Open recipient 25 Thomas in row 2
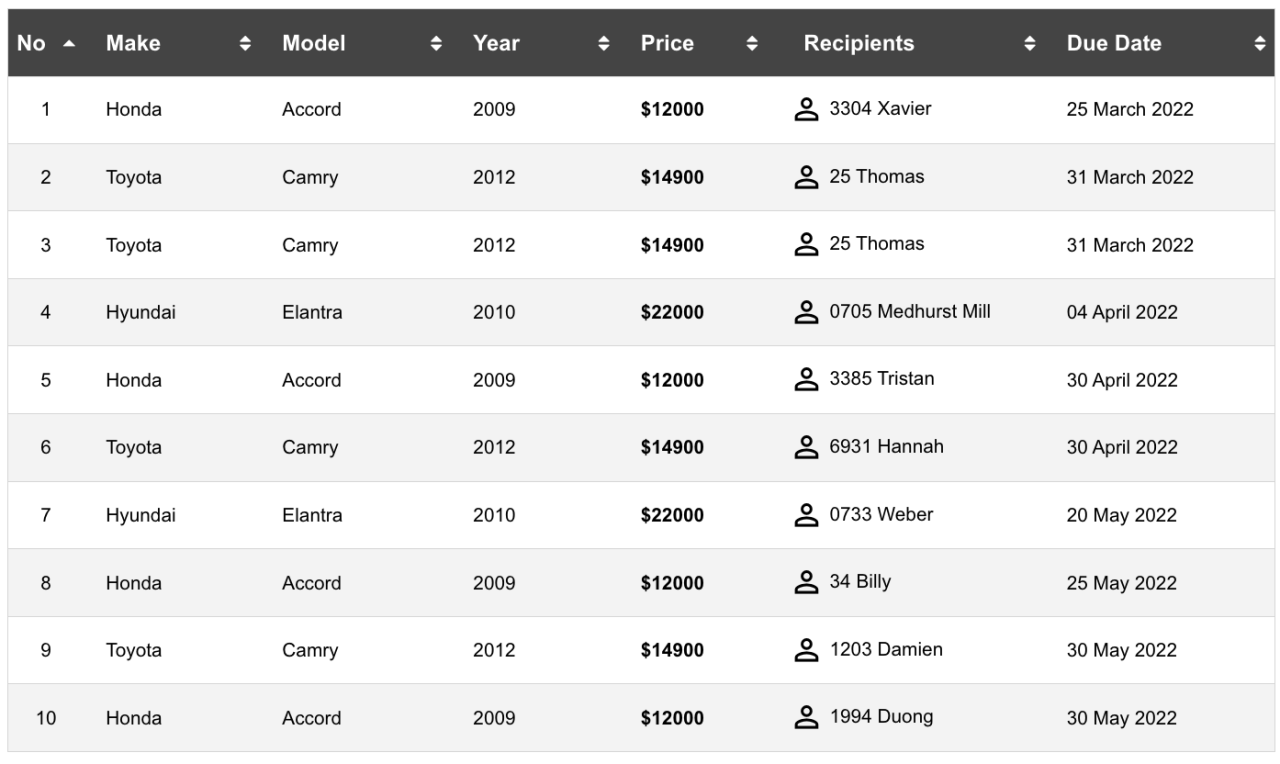 pos(877,177)
